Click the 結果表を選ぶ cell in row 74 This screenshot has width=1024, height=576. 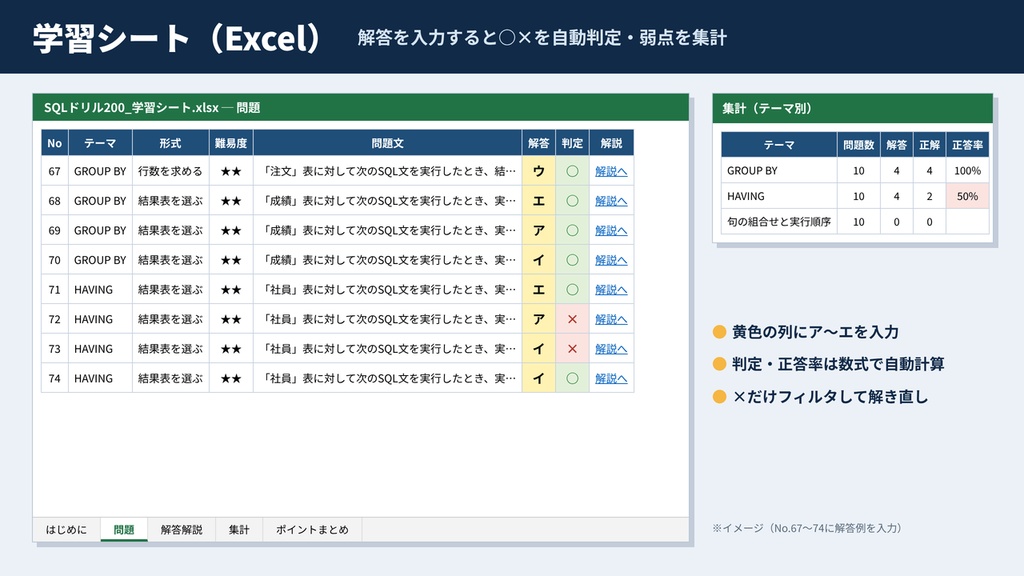(x=170, y=378)
